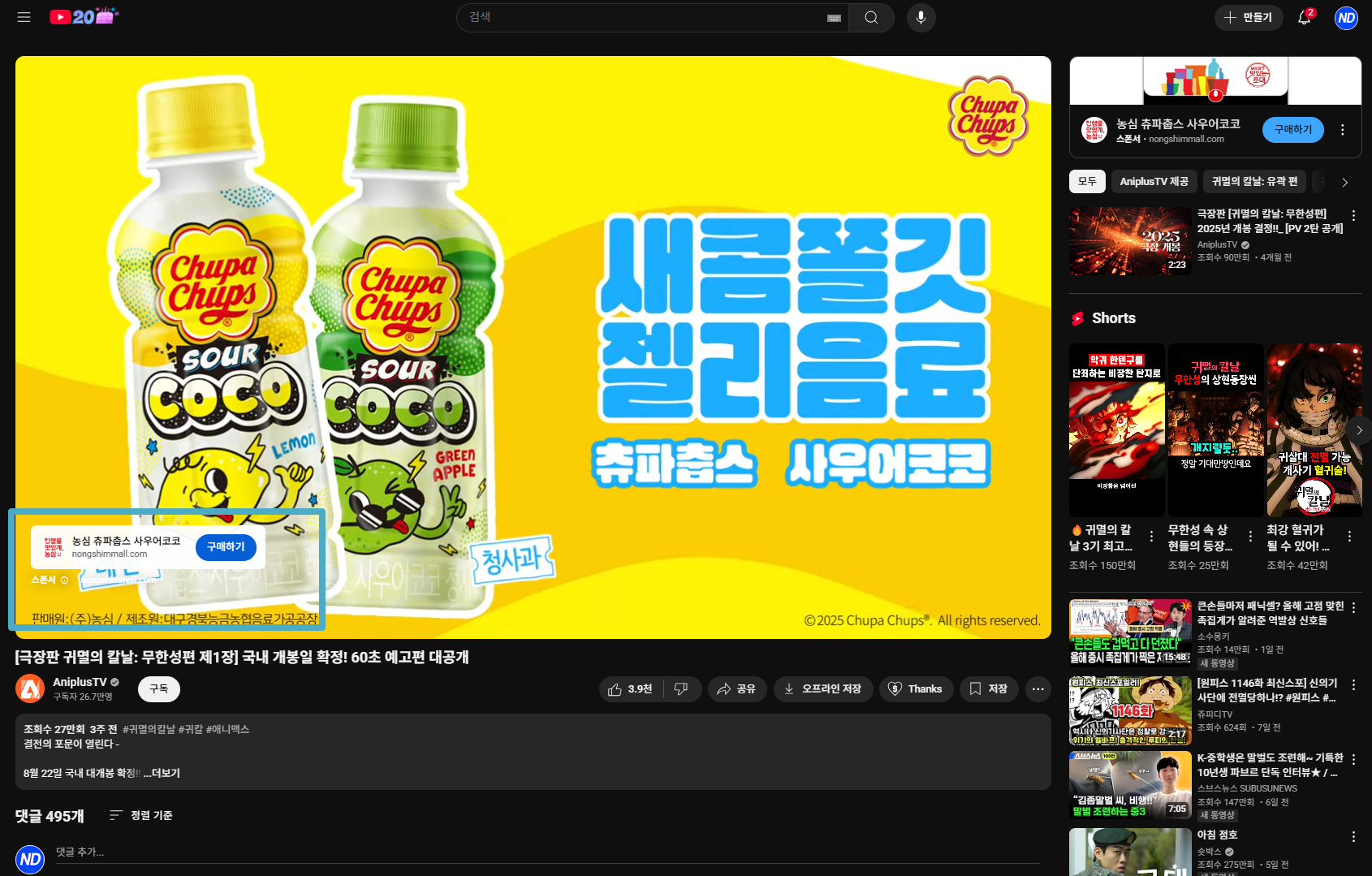The height and width of the screenshot is (876, 1372).
Task: Open the hamburger guide menu
Action: (x=24, y=17)
